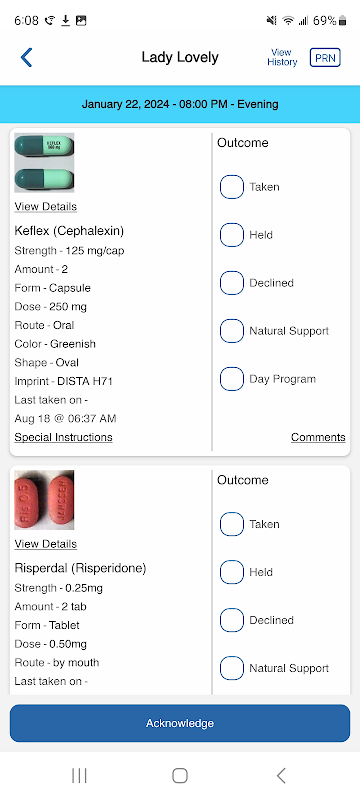Open Comments for Keflex
The height and width of the screenshot is (800, 360).
point(318,437)
